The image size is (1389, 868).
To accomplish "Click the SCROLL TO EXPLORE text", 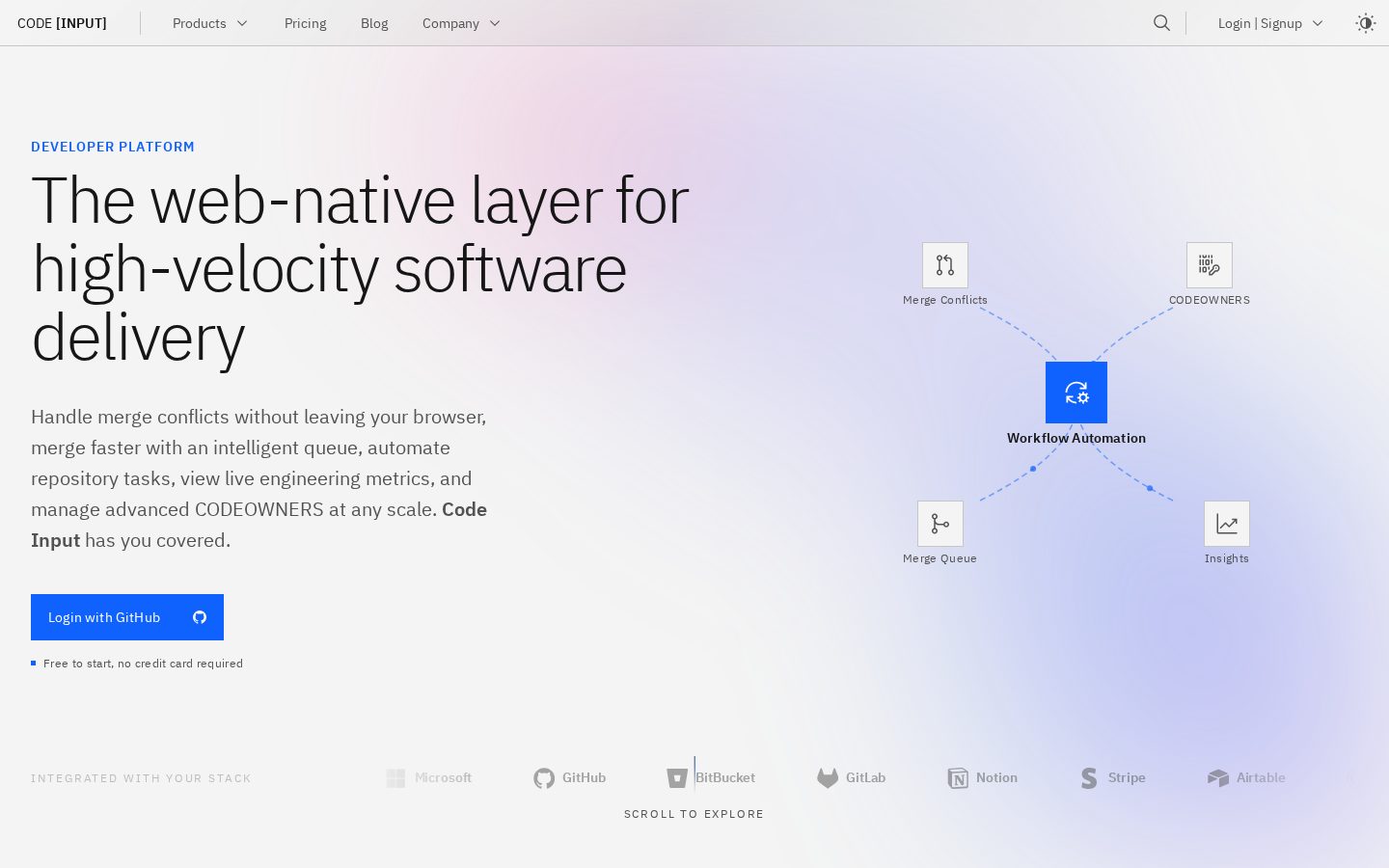I will [694, 814].
